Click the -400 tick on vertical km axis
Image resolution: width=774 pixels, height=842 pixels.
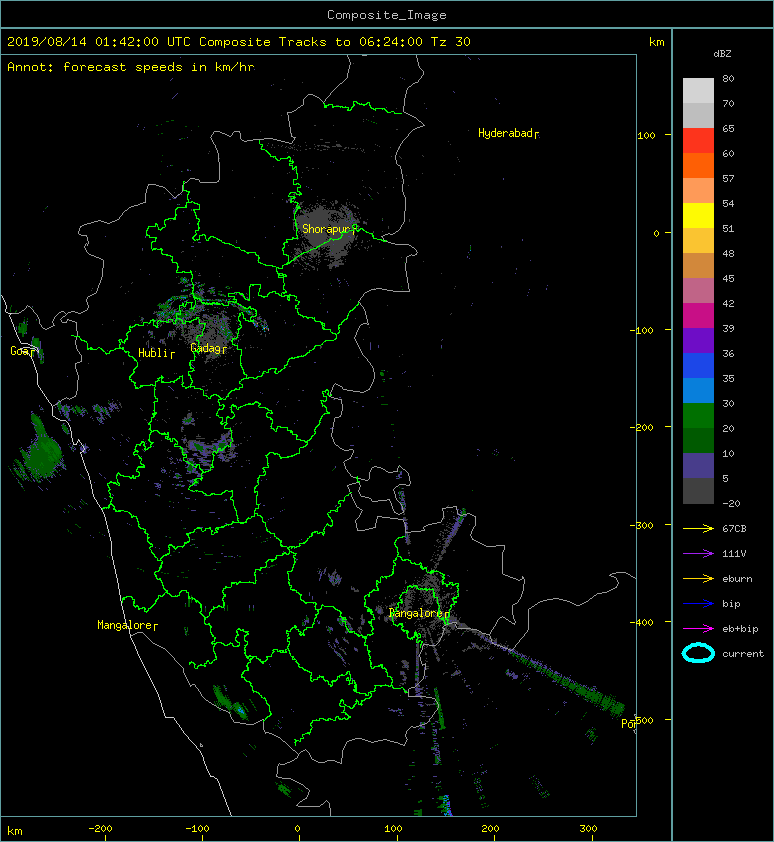[x=641, y=622]
